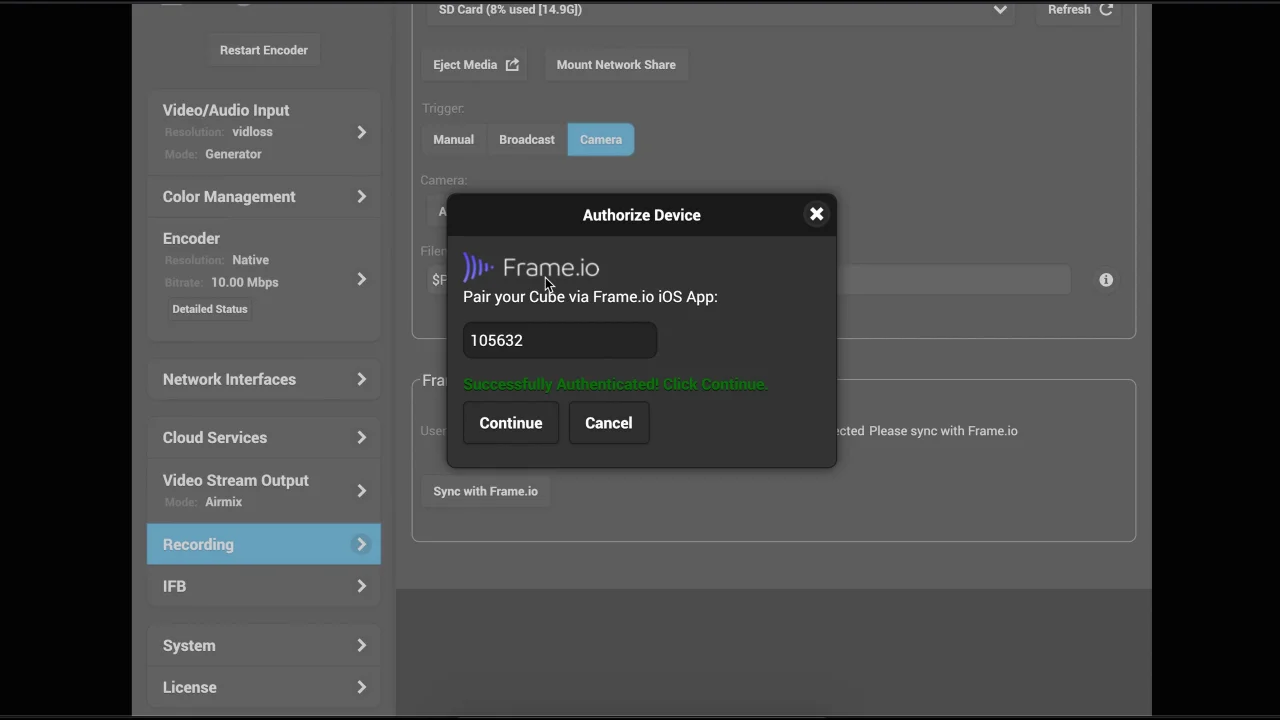
Task: Expand License chevron arrow
Action: click(362, 688)
